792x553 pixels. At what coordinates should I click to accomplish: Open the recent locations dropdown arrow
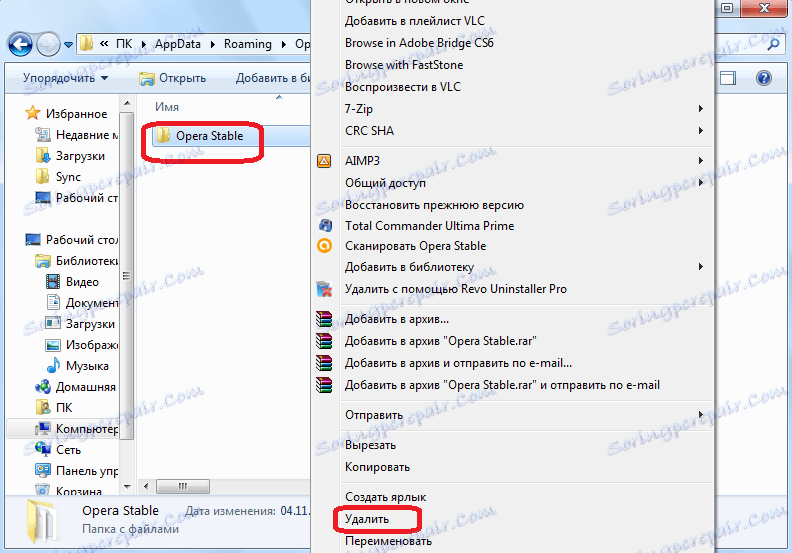(x=68, y=45)
